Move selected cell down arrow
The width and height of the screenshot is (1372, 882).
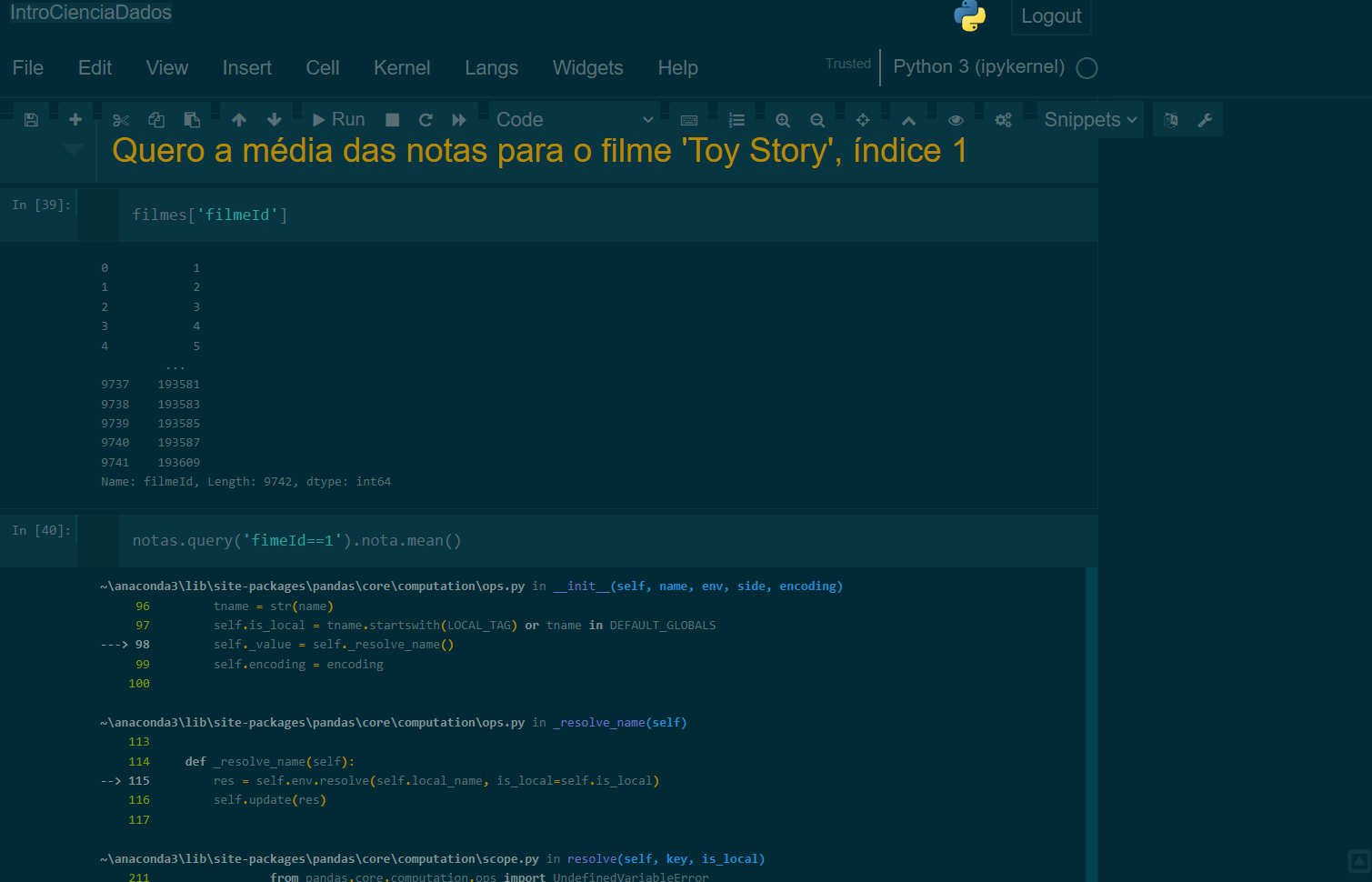click(x=275, y=120)
